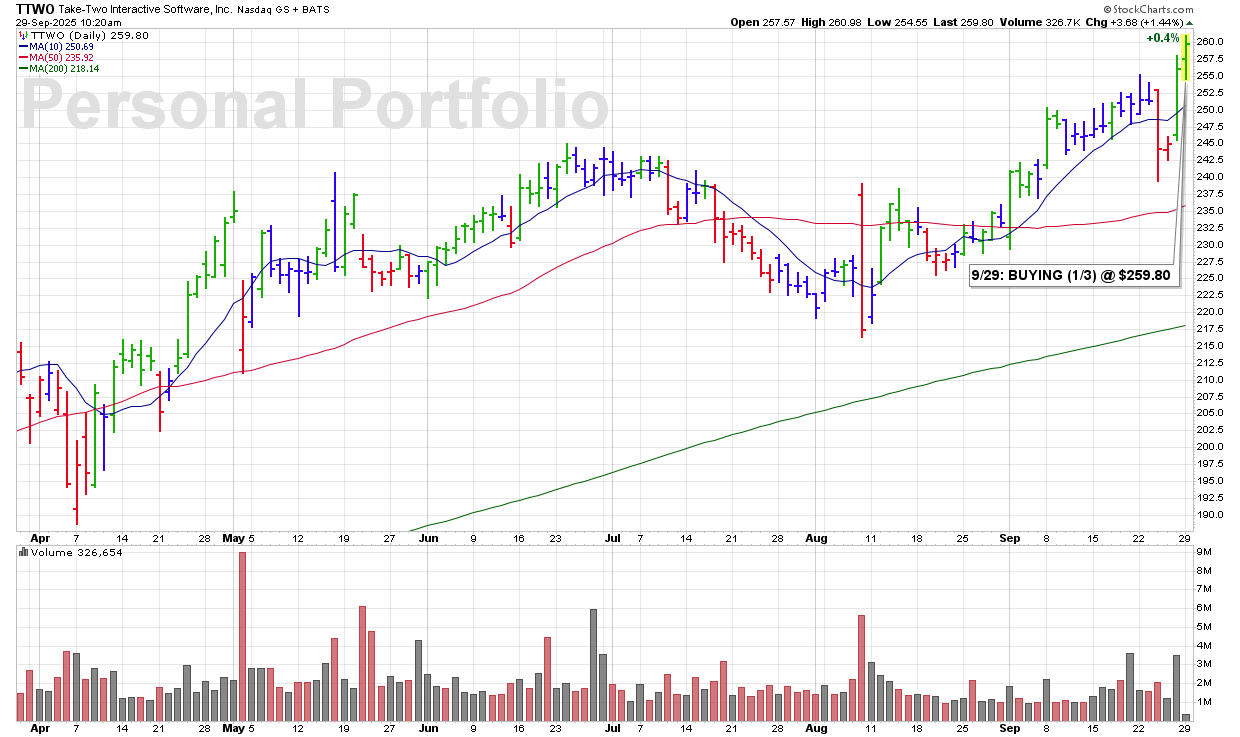Image resolution: width=1240 pixels, height=737 pixels.
Task: Click the red MA(50) legend line marker
Action: (22, 58)
